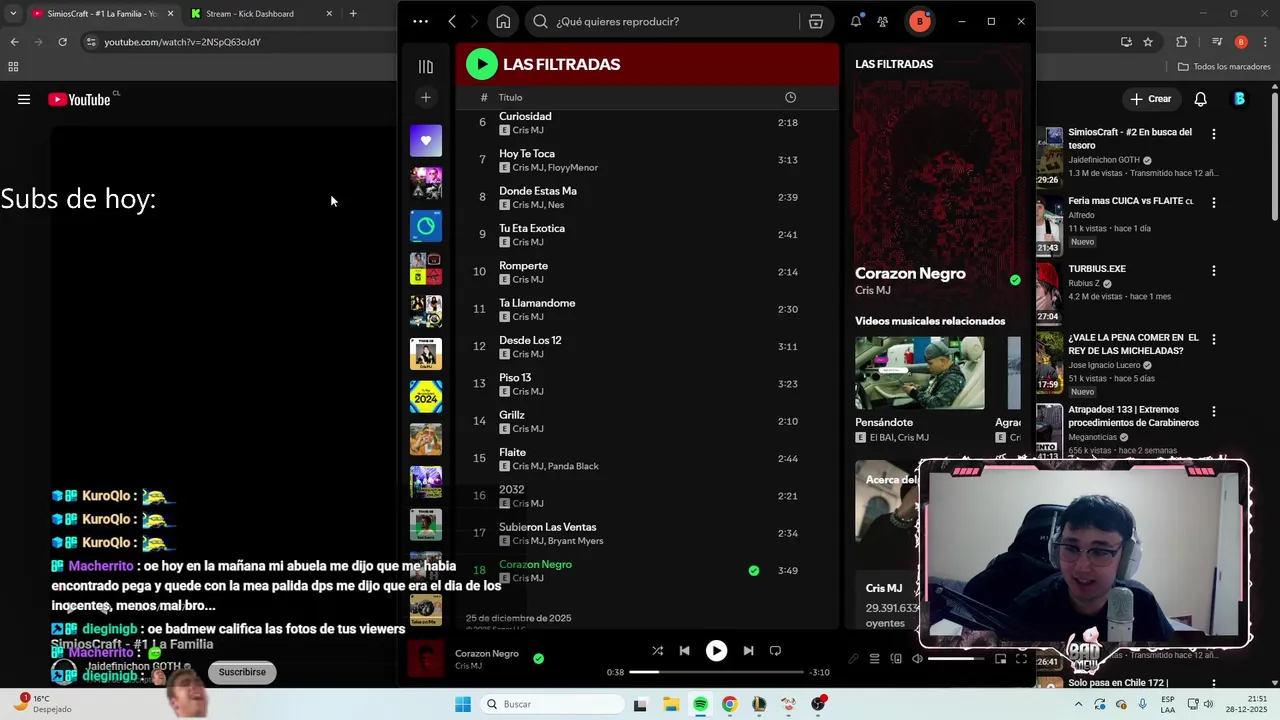Open Chrome apps grid icon in bookmarks bar
Image resolution: width=1280 pixels, height=720 pixels.
(x=13, y=67)
